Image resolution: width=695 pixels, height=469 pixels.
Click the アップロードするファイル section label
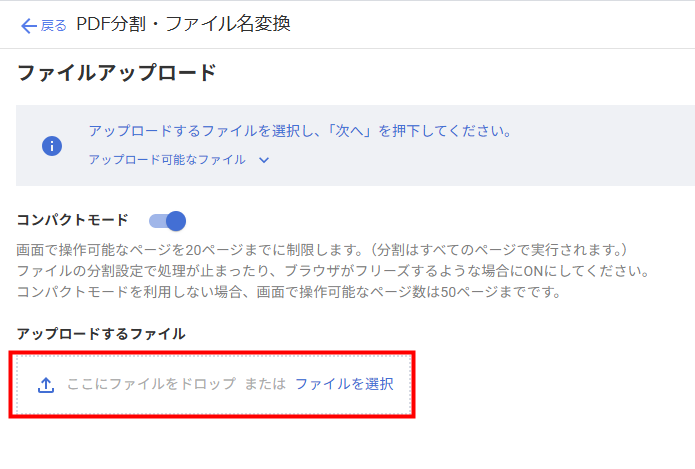click(101, 334)
